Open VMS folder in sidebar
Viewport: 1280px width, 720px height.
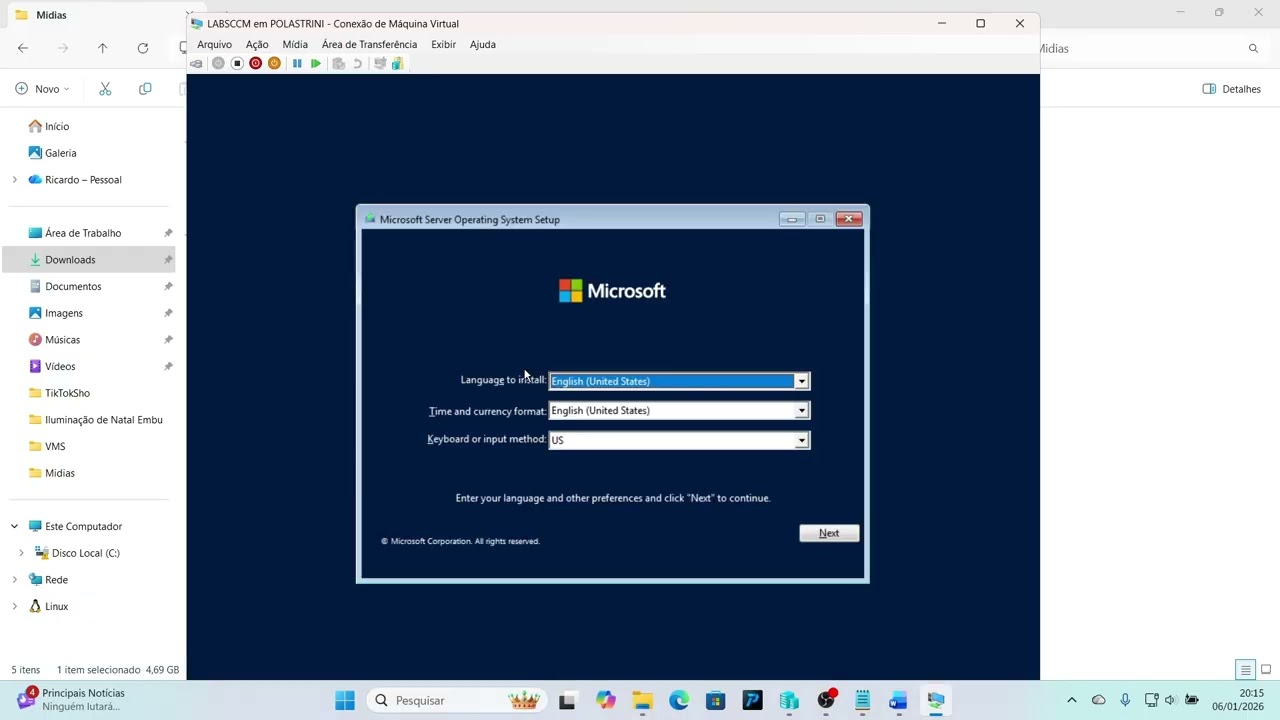tap(55, 446)
